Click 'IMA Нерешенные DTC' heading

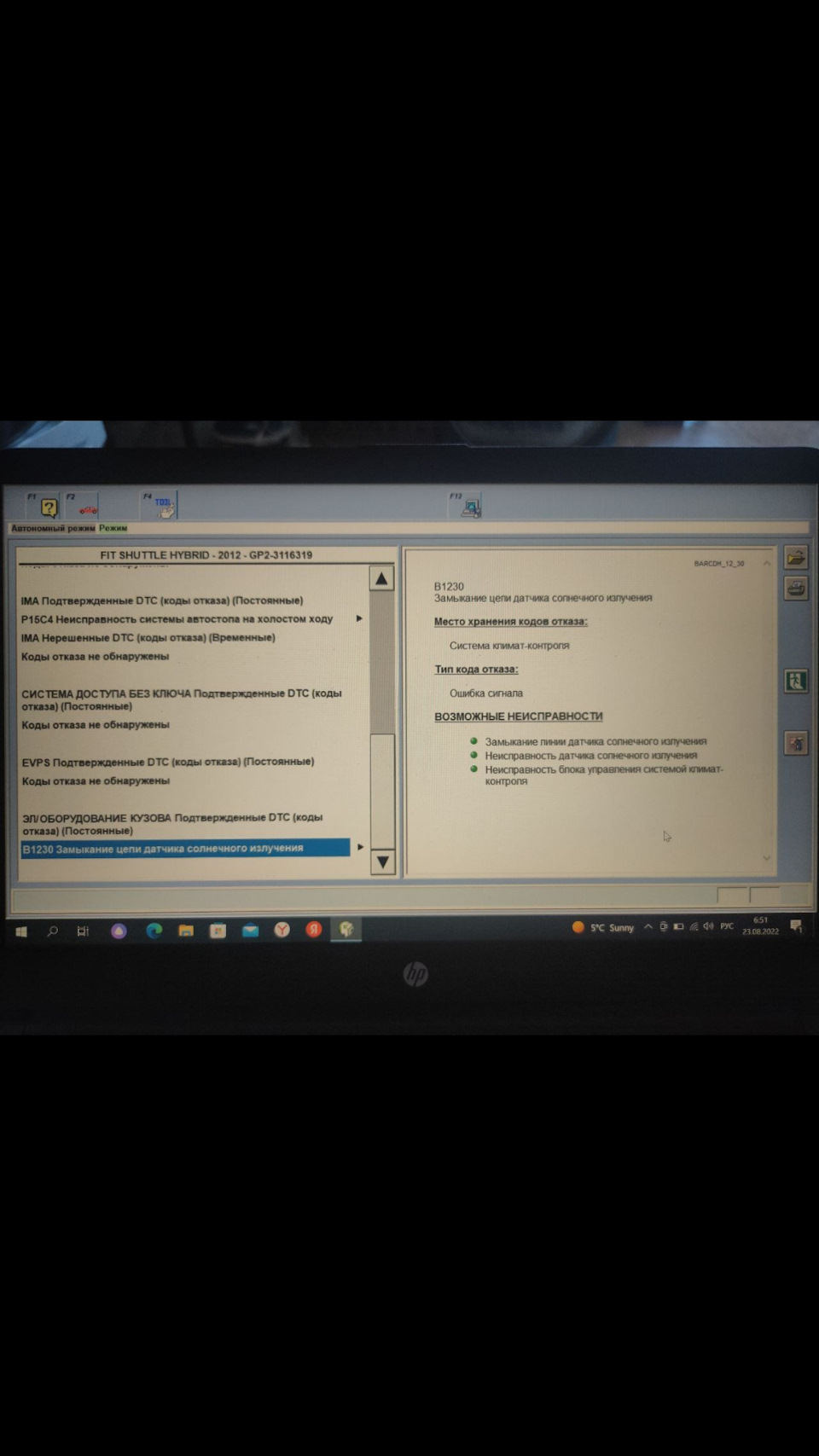[x=148, y=638]
